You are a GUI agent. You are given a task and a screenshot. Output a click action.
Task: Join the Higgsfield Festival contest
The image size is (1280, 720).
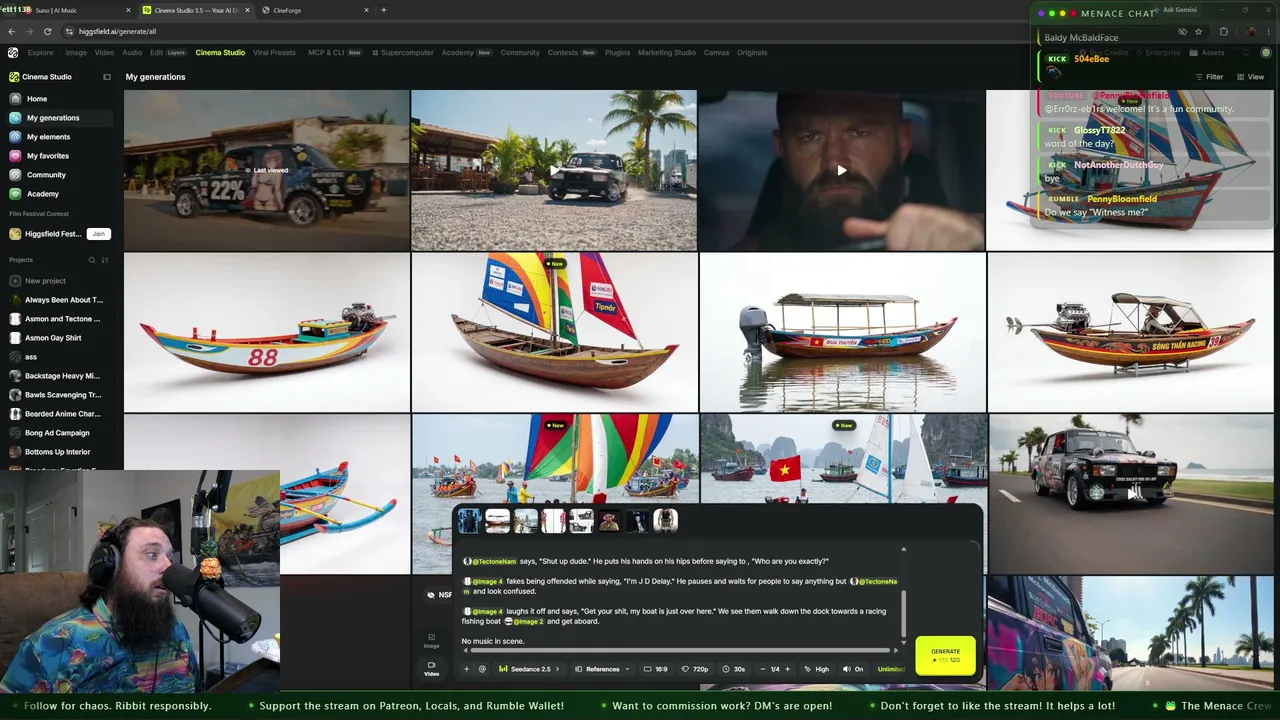(x=98, y=234)
